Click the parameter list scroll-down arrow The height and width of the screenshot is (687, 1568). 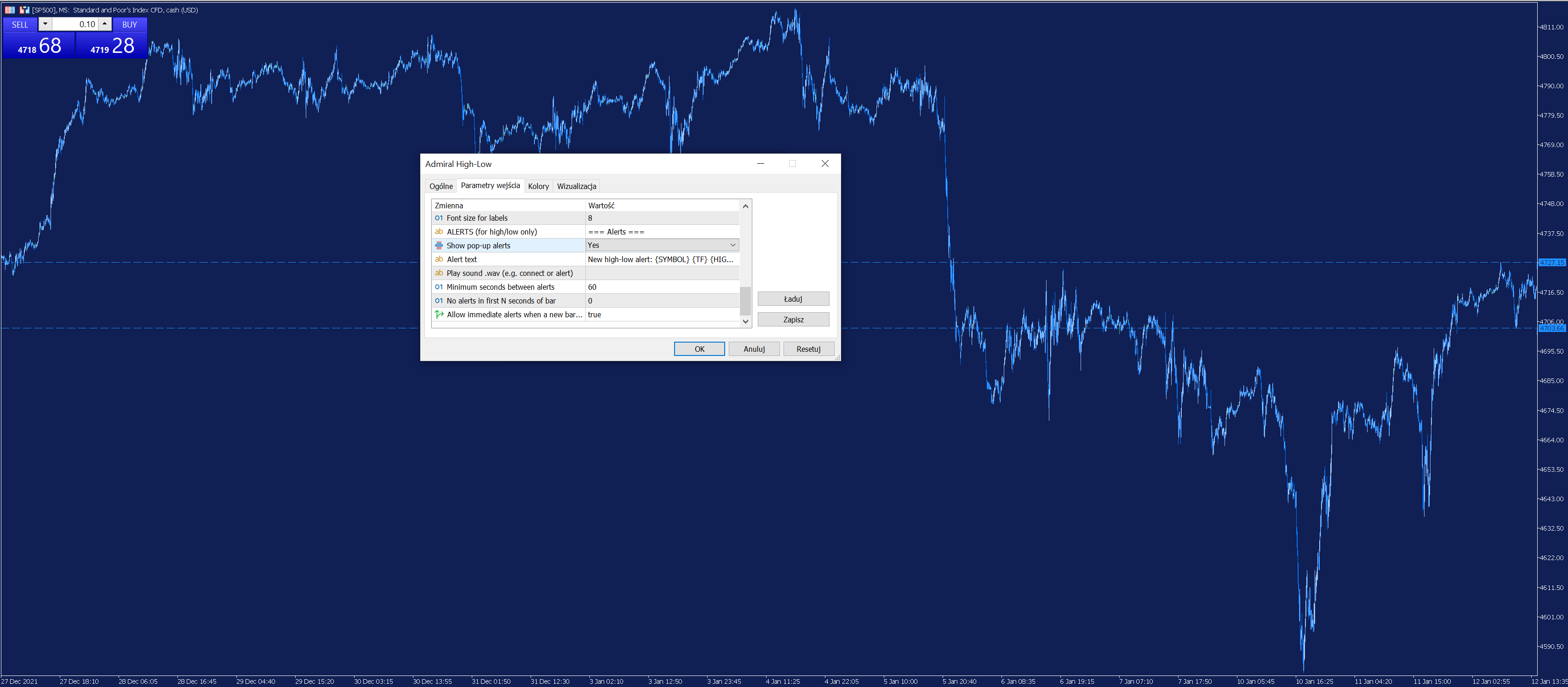[x=745, y=321]
